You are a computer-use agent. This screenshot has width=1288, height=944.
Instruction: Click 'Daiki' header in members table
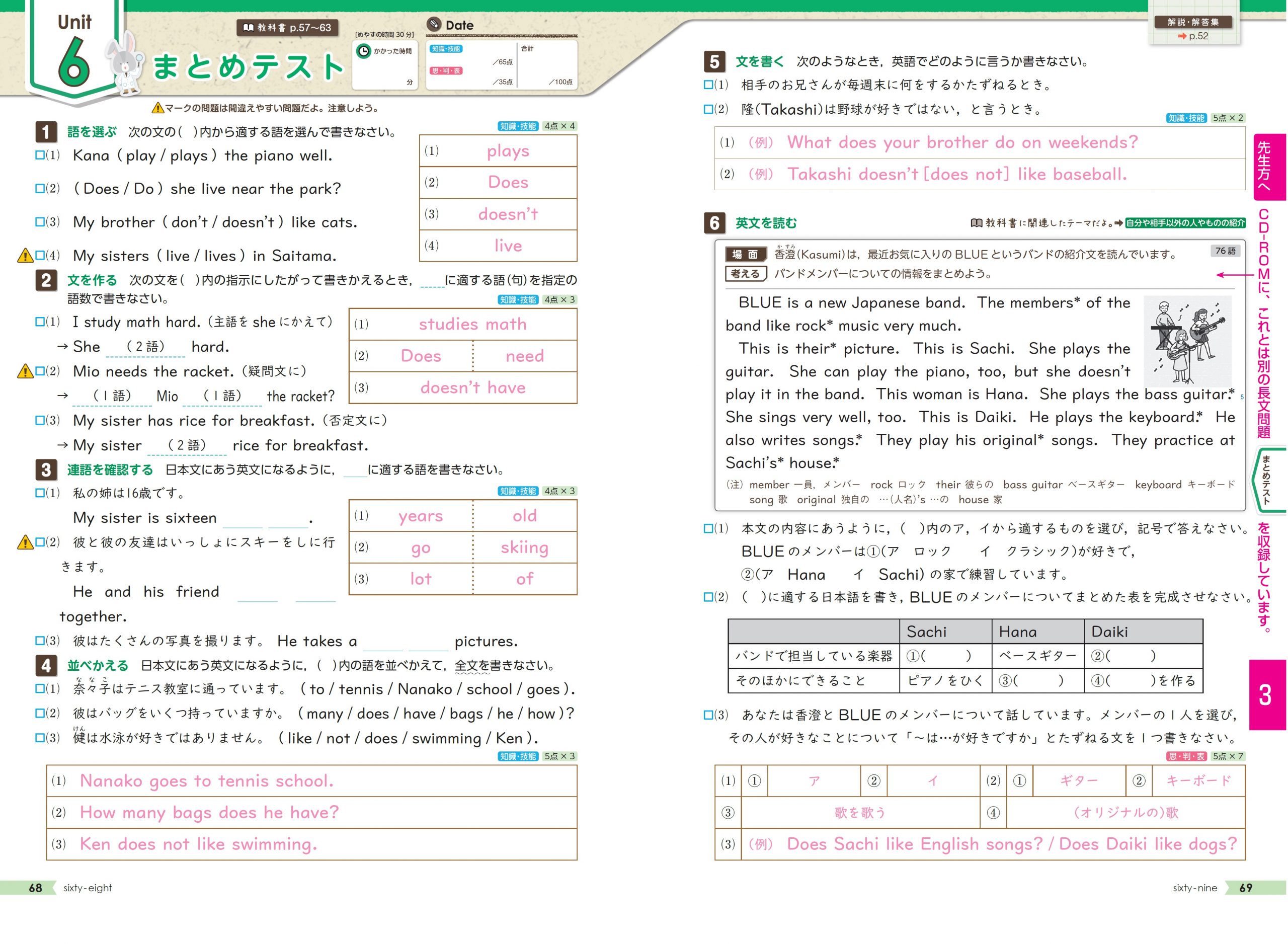coord(1110,632)
